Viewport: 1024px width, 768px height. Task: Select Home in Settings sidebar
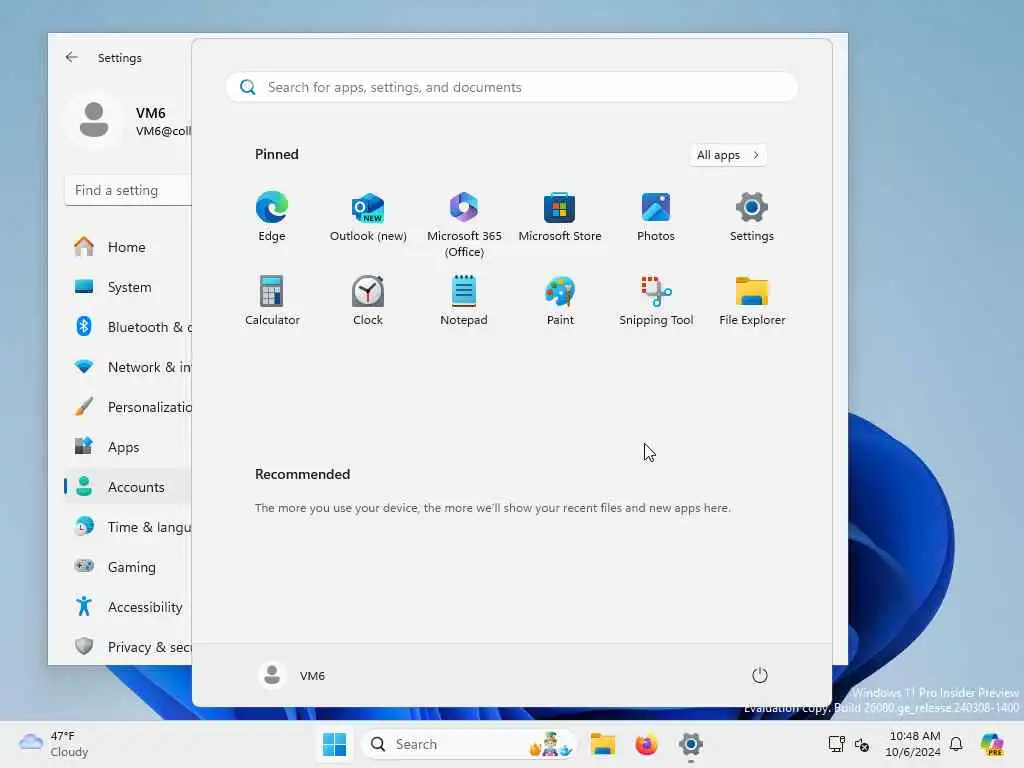[x=129, y=247]
